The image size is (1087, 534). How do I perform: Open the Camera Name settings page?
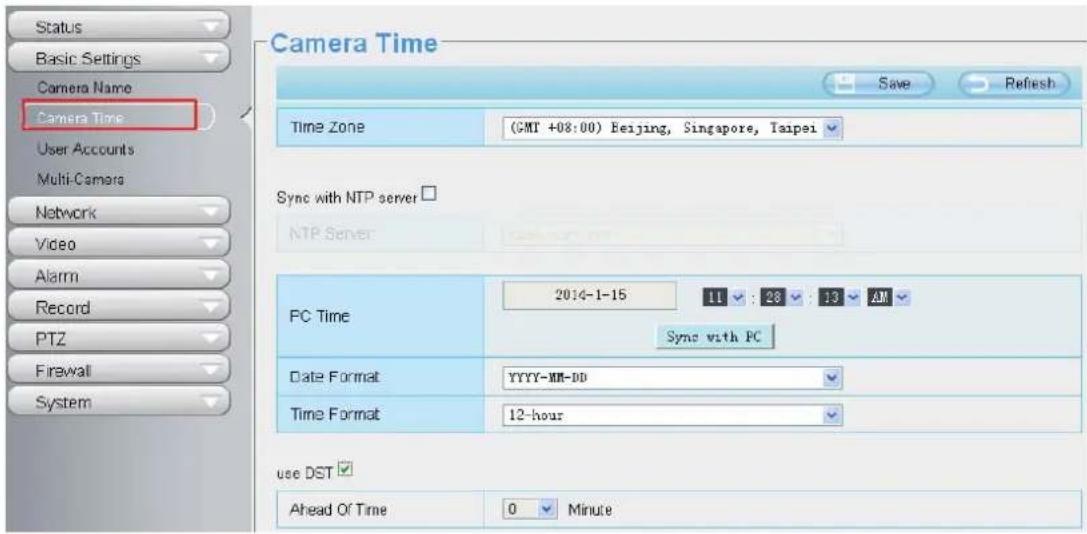tap(85, 89)
